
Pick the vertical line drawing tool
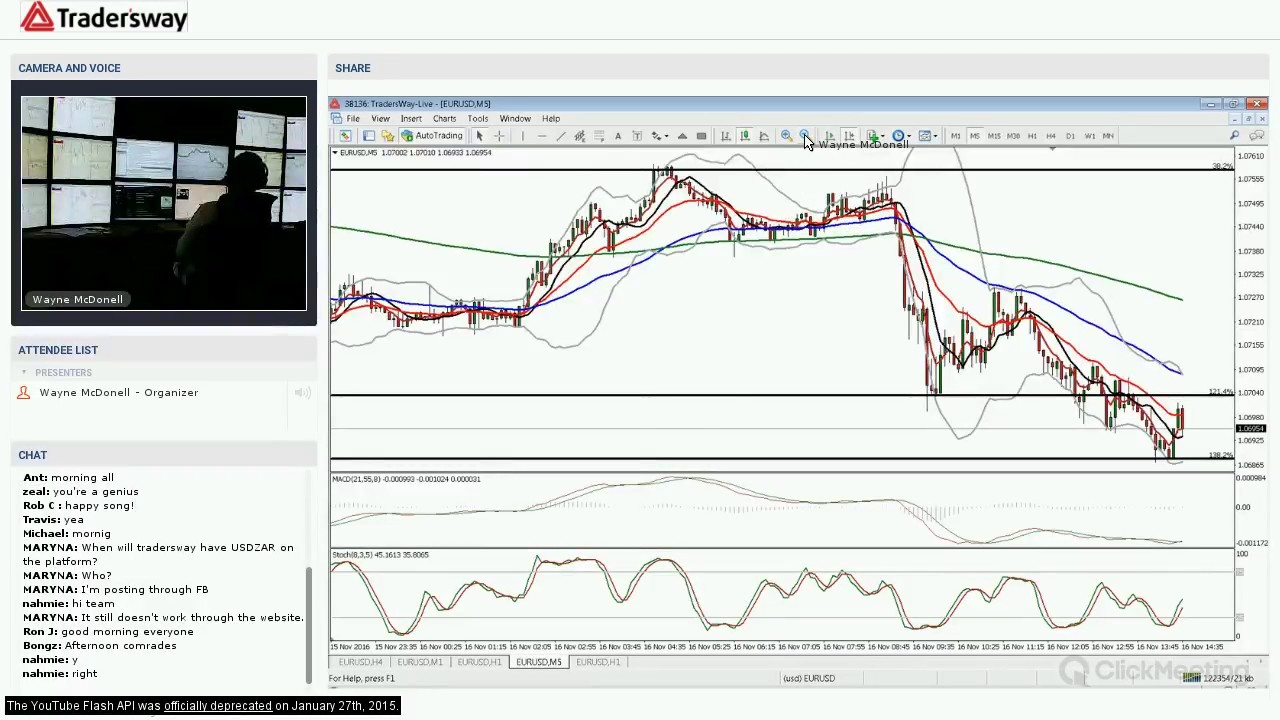(x=523, y=135)
